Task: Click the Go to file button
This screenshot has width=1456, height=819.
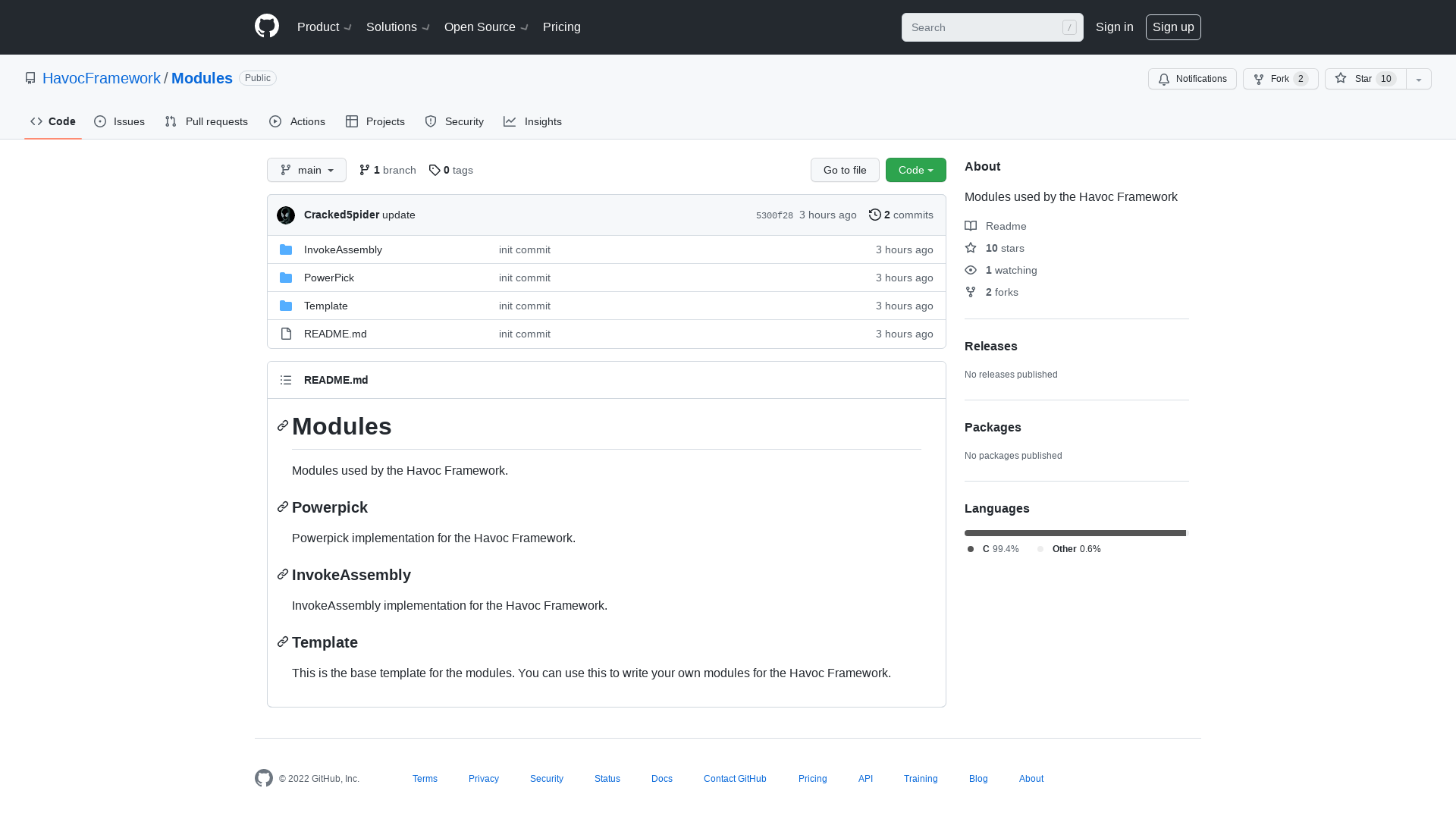Action: (845, 170)
